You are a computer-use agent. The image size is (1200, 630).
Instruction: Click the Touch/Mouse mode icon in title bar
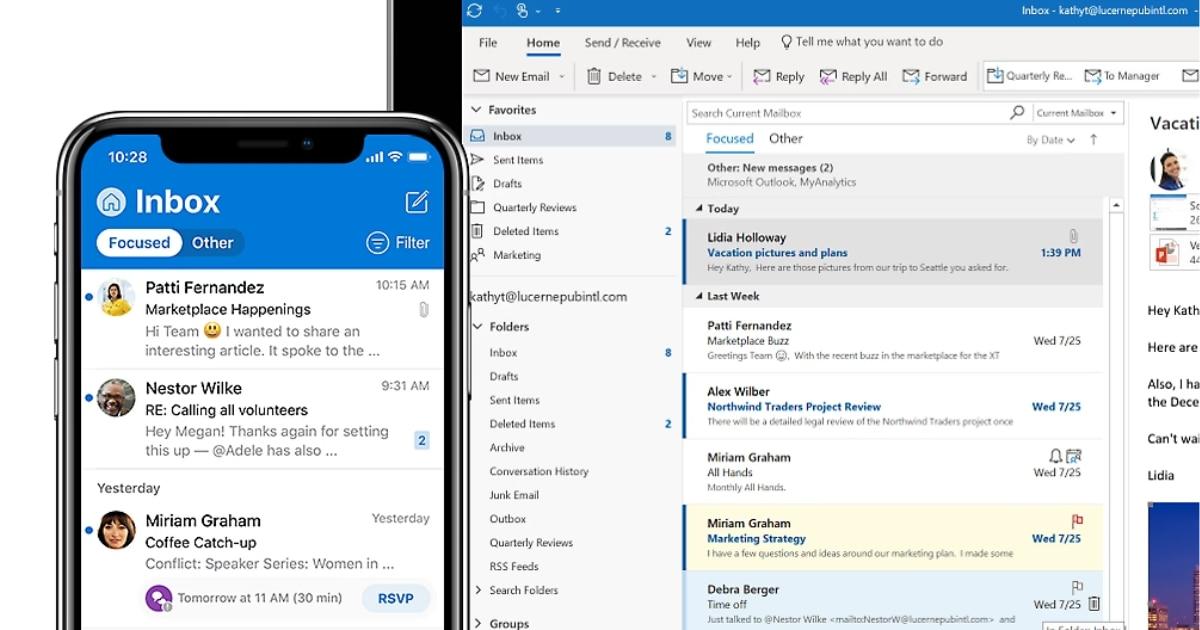tap(523, 10)
